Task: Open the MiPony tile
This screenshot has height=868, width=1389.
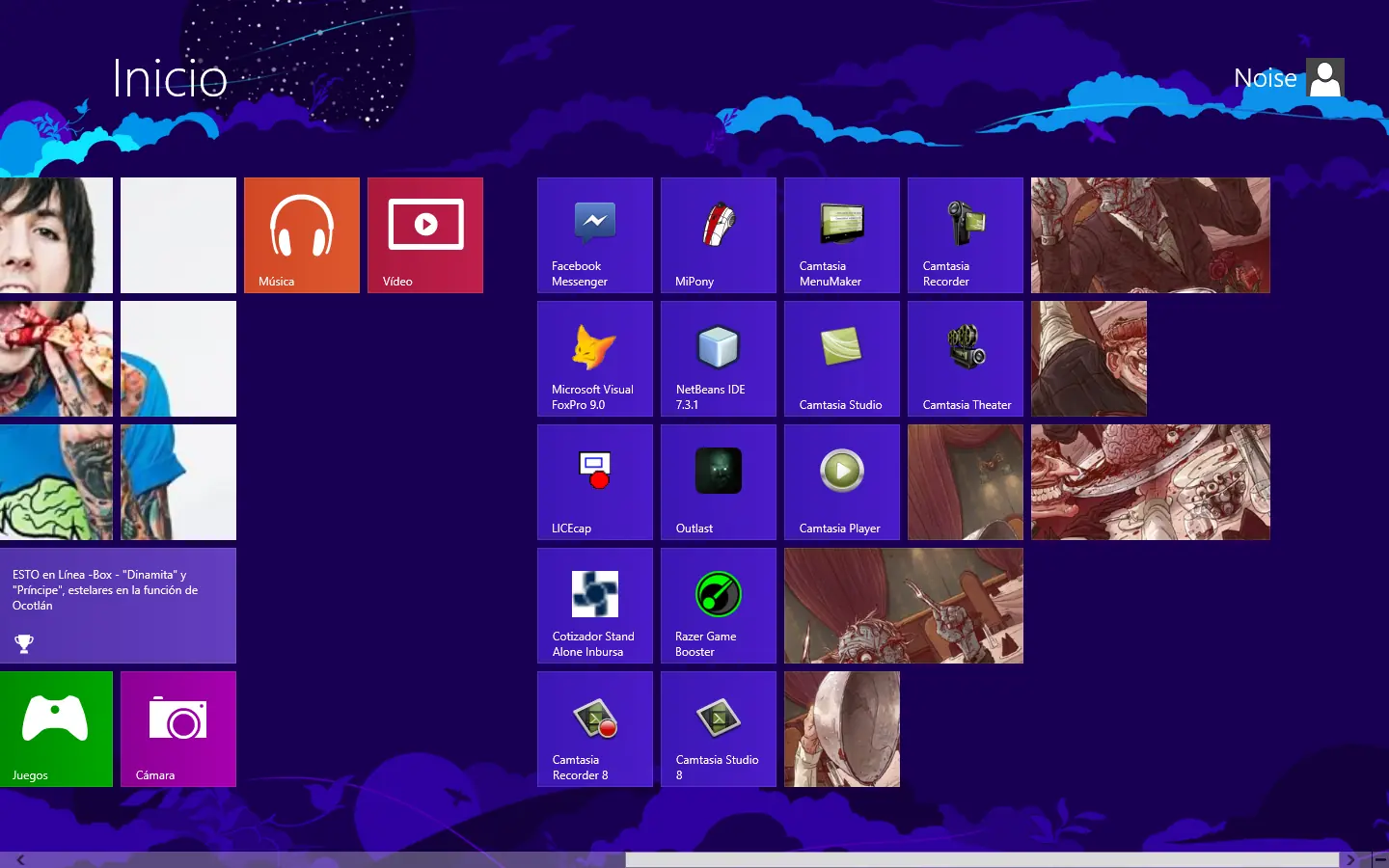Action: coord(719,235)
